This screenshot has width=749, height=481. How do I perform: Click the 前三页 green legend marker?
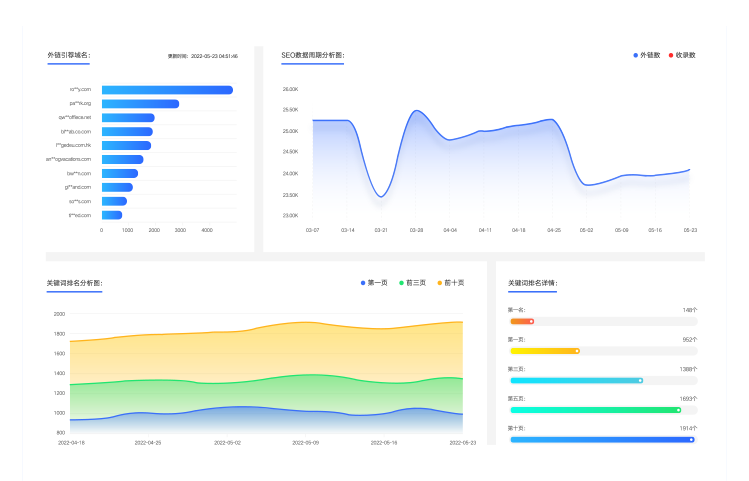pyautogui.click(x=401, y=283)
